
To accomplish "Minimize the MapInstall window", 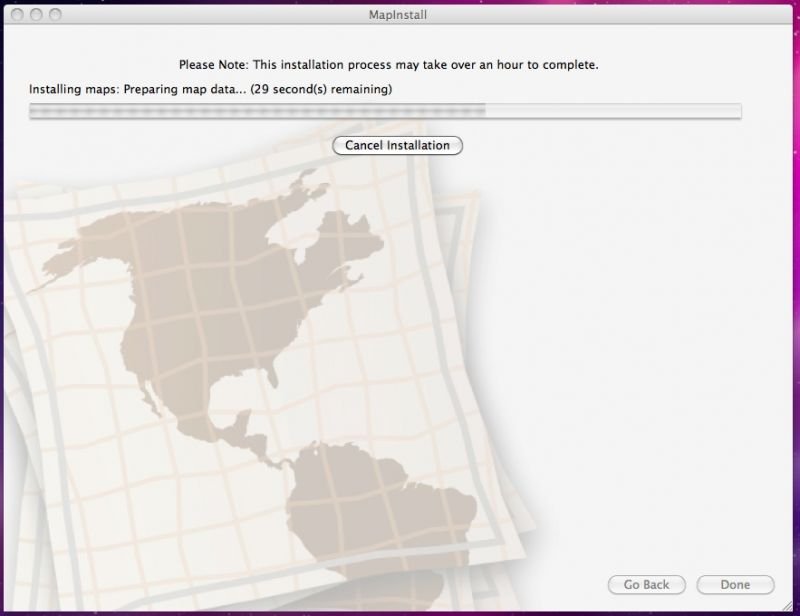I will [37, 16].
